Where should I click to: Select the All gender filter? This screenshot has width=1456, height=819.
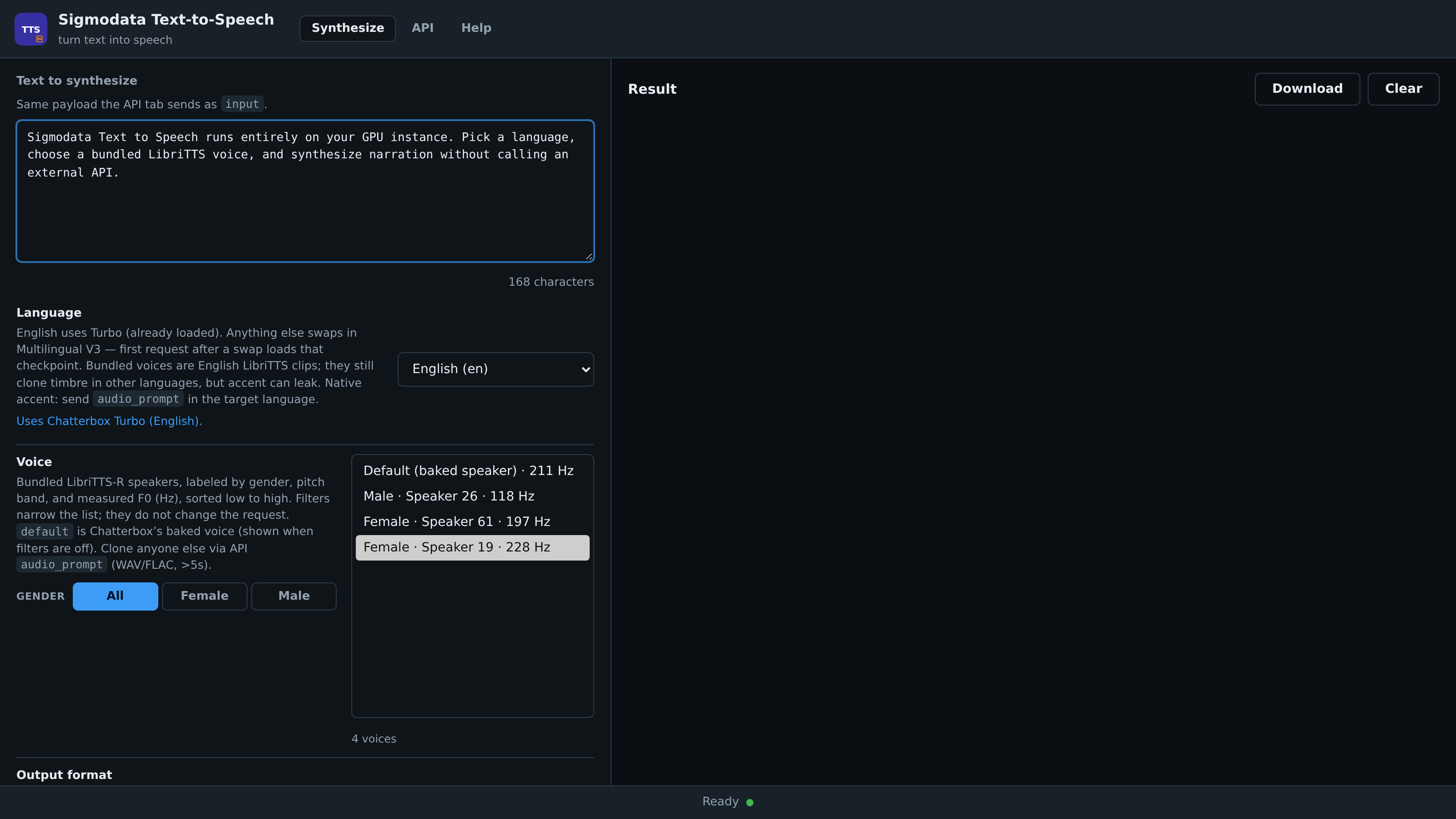(115, 597)
